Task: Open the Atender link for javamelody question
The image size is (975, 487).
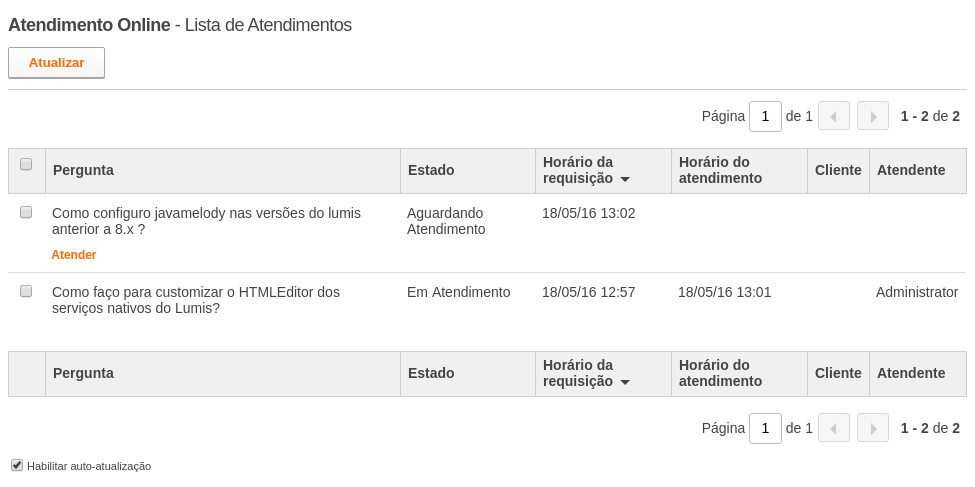Action: click(73, 255)
